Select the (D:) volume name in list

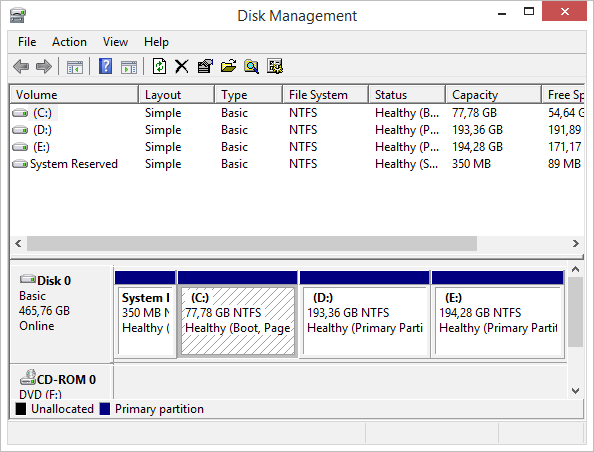pos(42,130)
